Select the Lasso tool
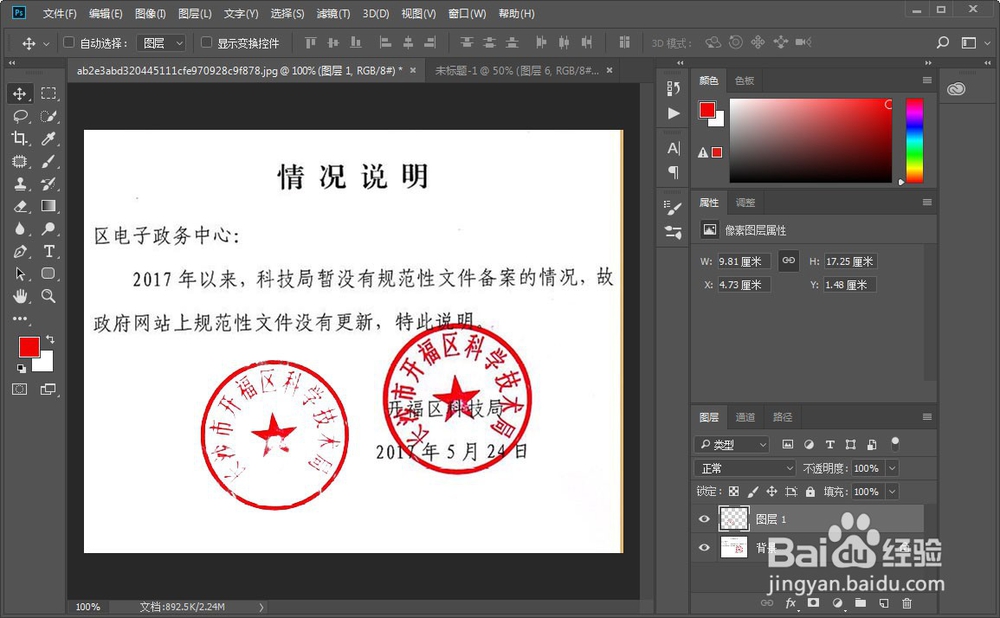The image size is (1000, 618). click(21, 116)
